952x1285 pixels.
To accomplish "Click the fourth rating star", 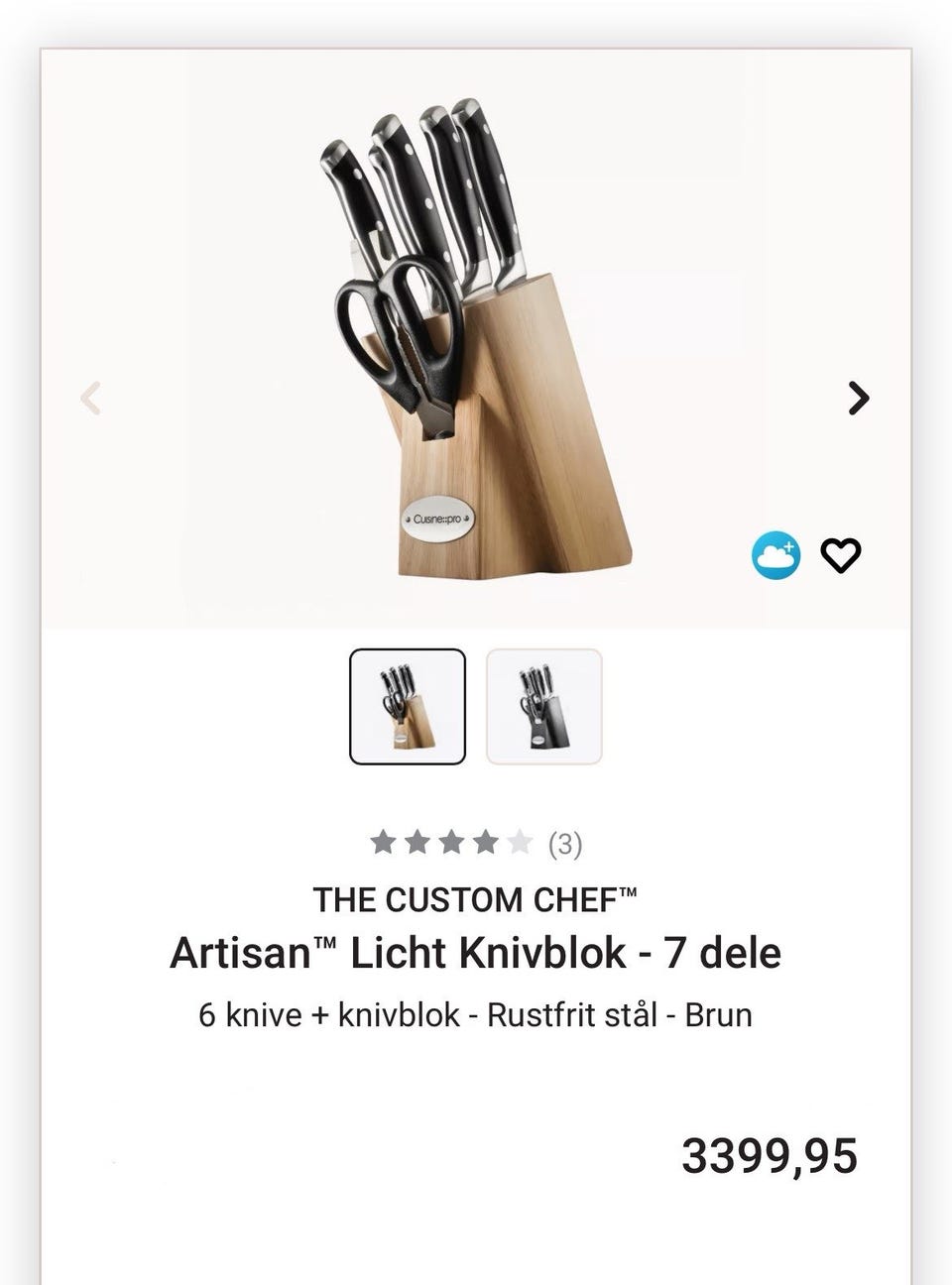I will click(485, 844).
